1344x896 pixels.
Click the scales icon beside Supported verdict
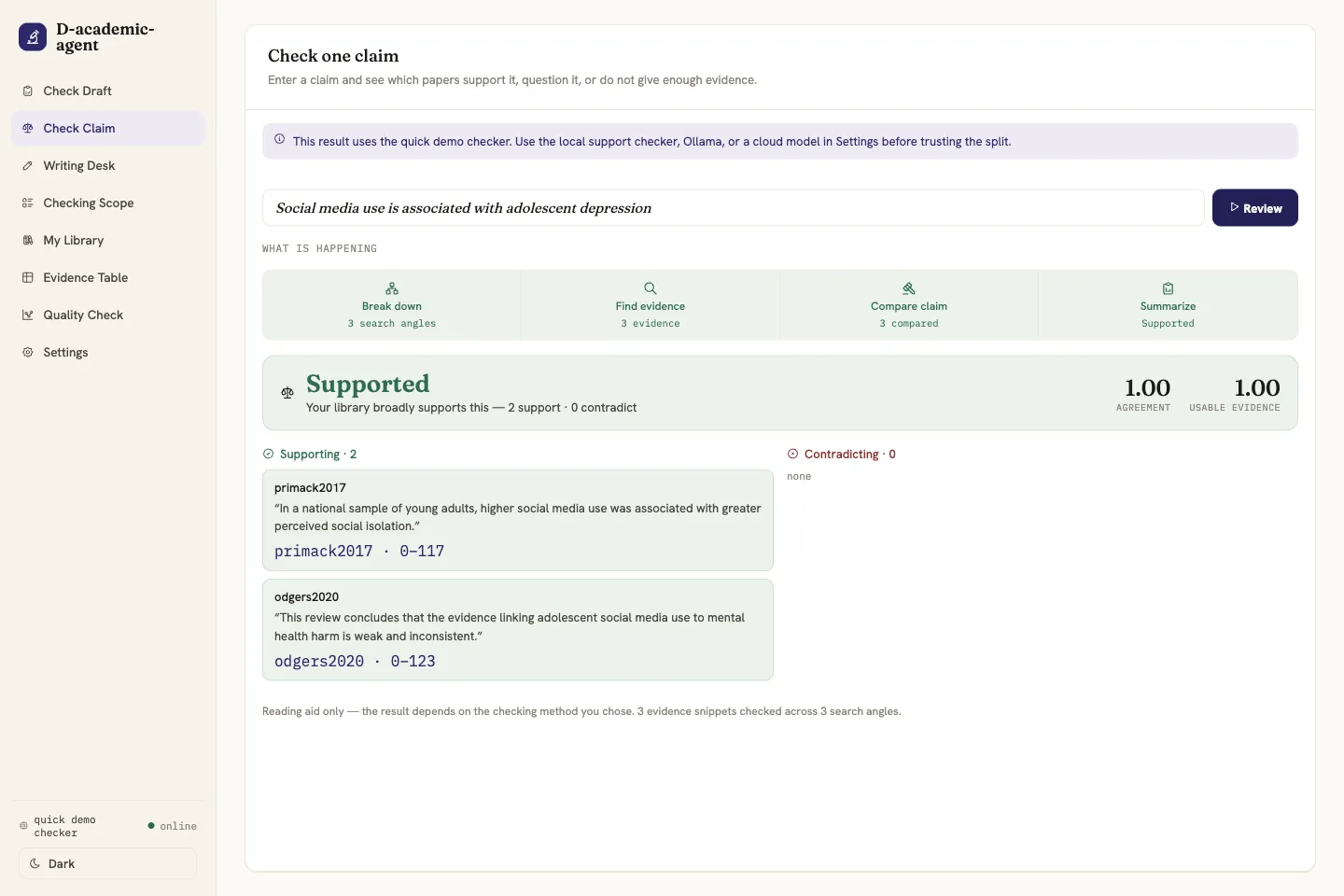point(287,393)
